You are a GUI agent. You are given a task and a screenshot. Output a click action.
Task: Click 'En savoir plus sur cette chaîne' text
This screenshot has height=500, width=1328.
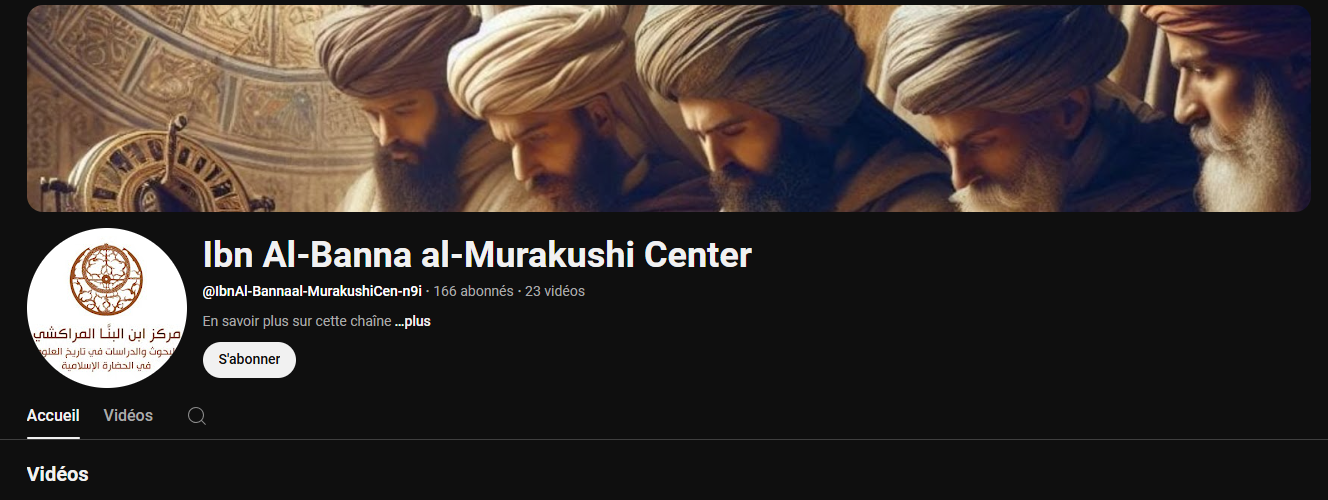(x=296, y=322)
